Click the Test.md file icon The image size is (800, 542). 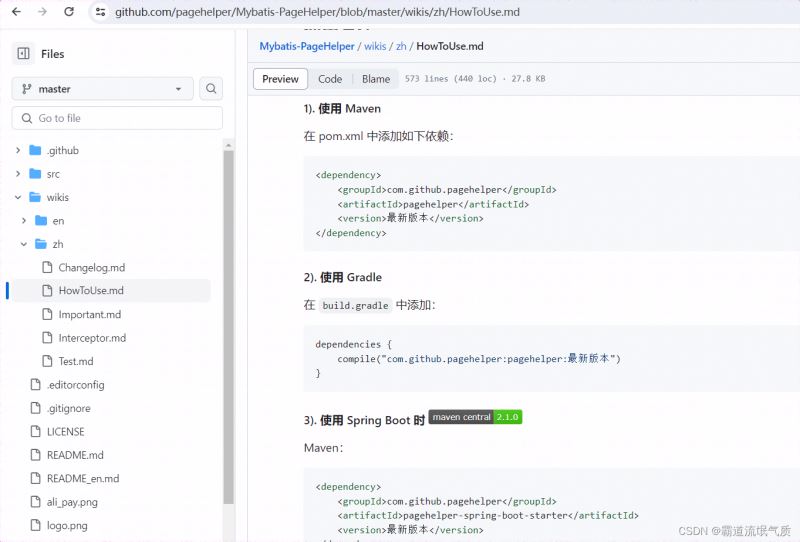coord(47,361)
